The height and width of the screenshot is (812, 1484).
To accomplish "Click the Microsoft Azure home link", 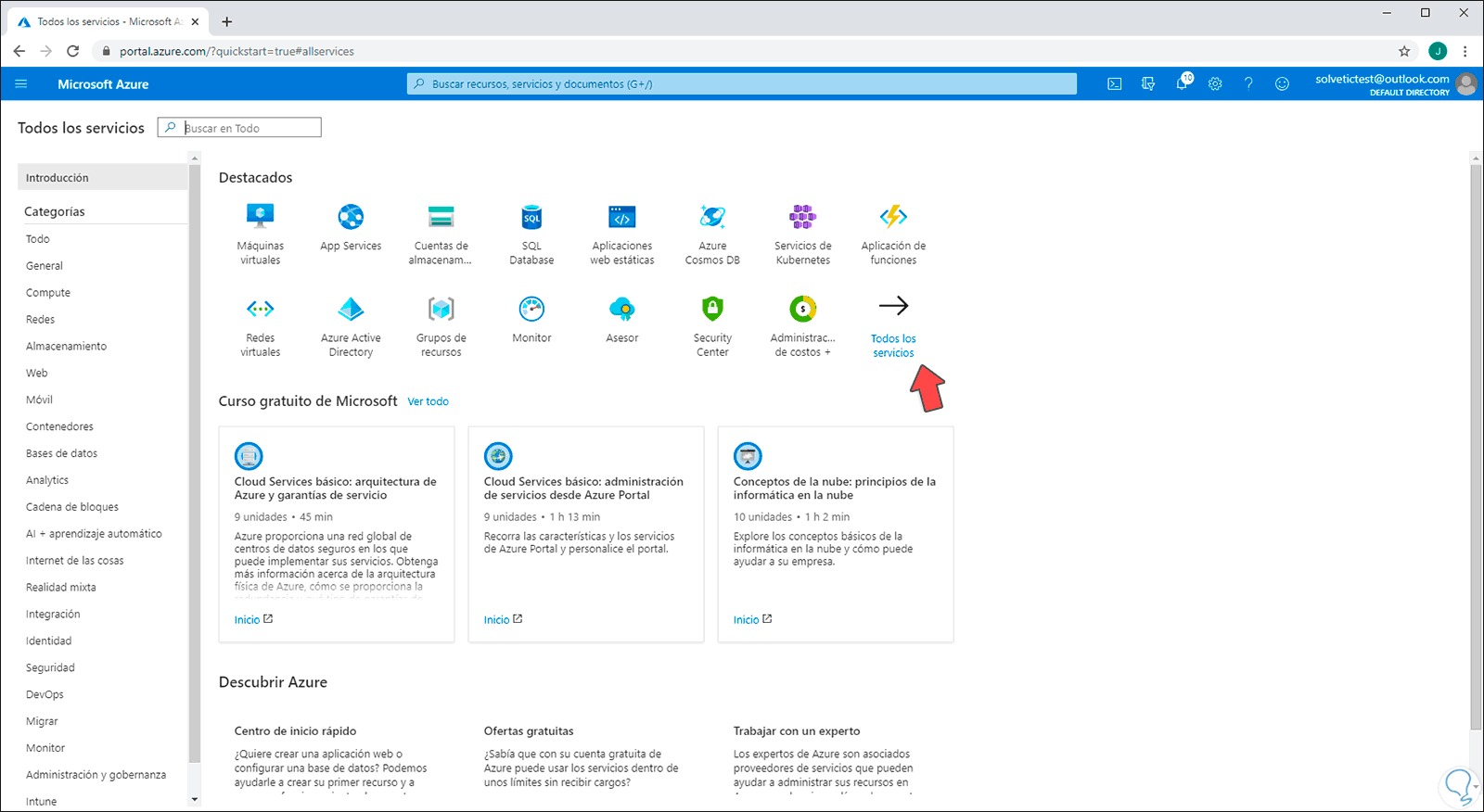I will (103, 84).
